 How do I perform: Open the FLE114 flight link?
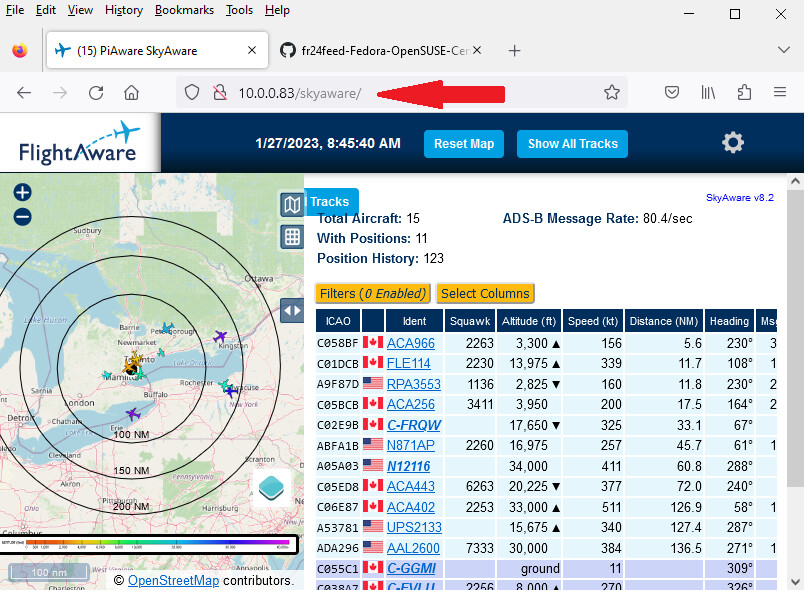(409, 364)
